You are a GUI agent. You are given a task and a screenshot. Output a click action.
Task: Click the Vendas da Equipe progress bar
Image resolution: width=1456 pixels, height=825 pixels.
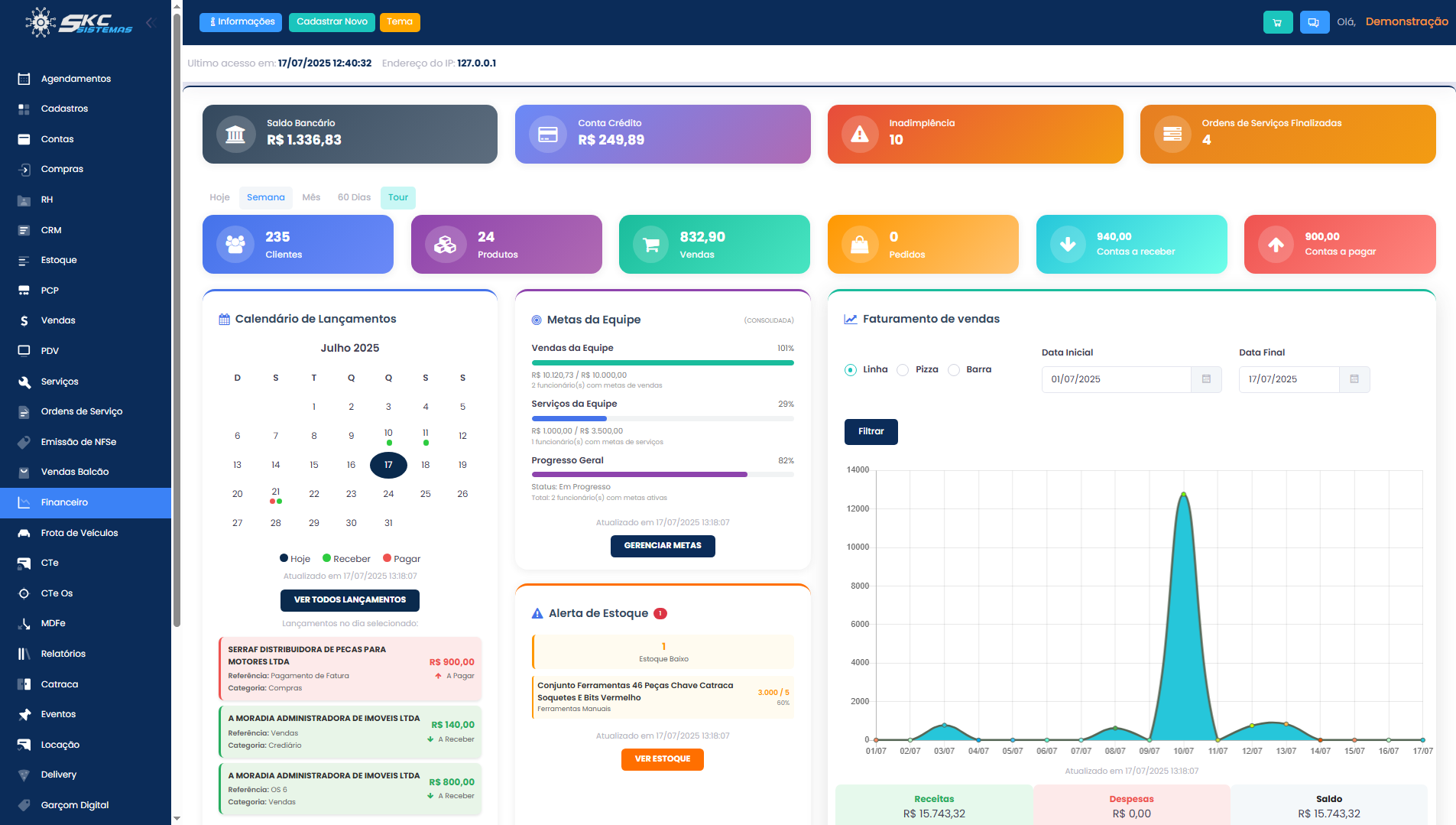click(662, 362)
